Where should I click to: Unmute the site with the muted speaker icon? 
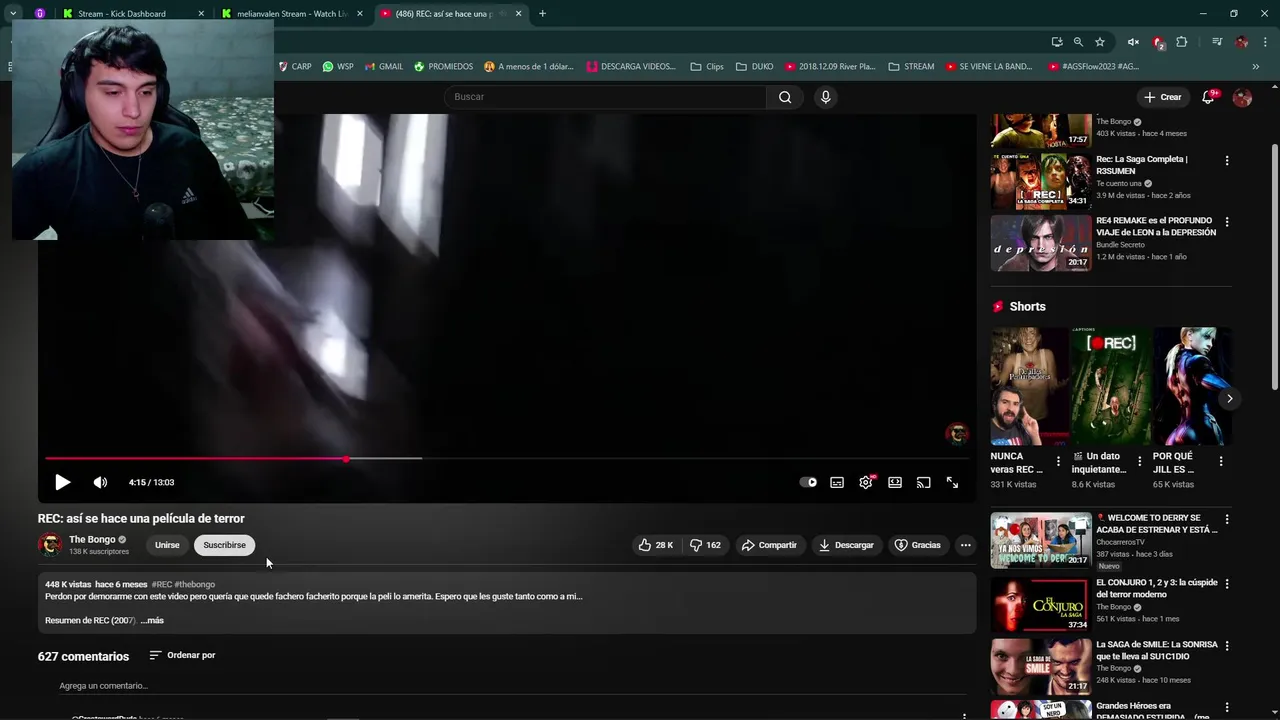tap(1133, 42)
